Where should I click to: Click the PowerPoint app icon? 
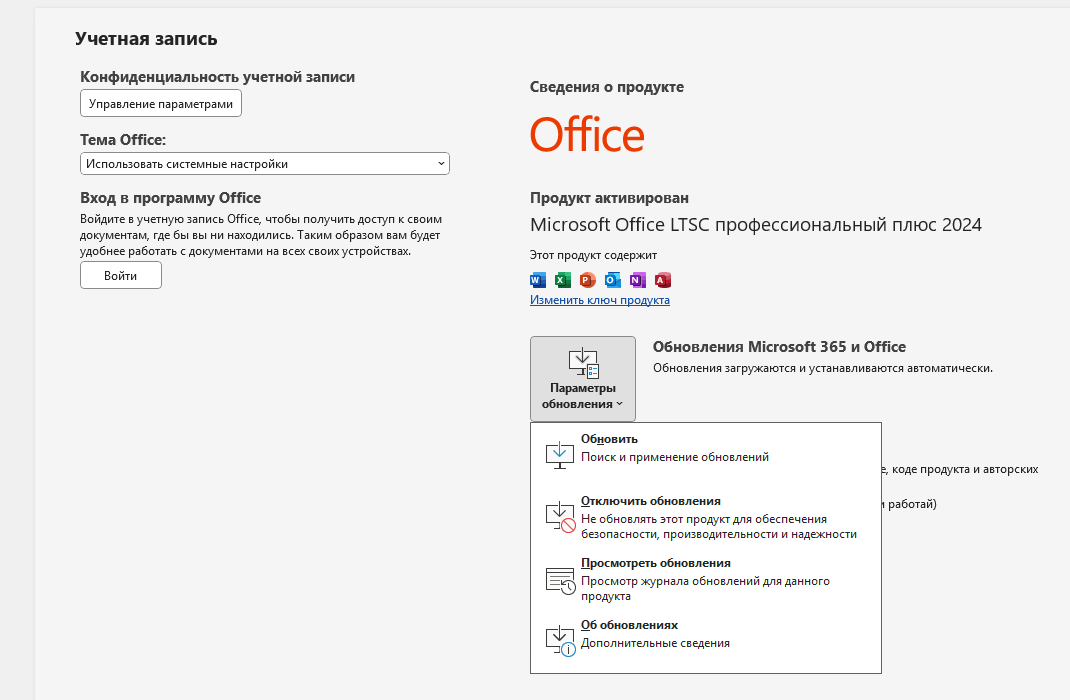coord(588,280)
